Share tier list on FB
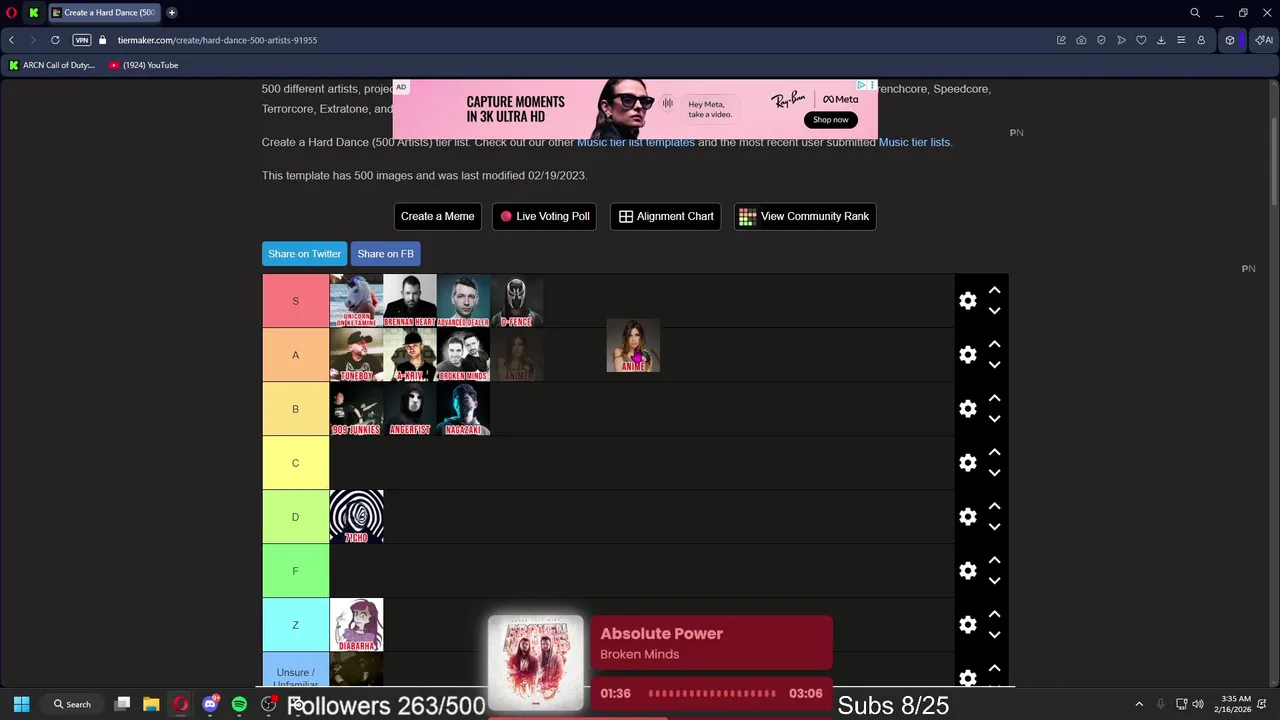1280x720 pixels. click(385, 254)
